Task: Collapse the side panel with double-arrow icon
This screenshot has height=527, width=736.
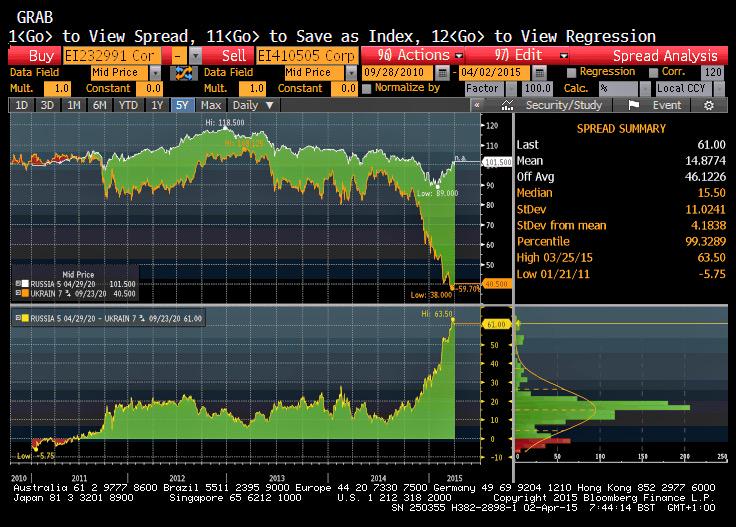Action: pos(477,105)
